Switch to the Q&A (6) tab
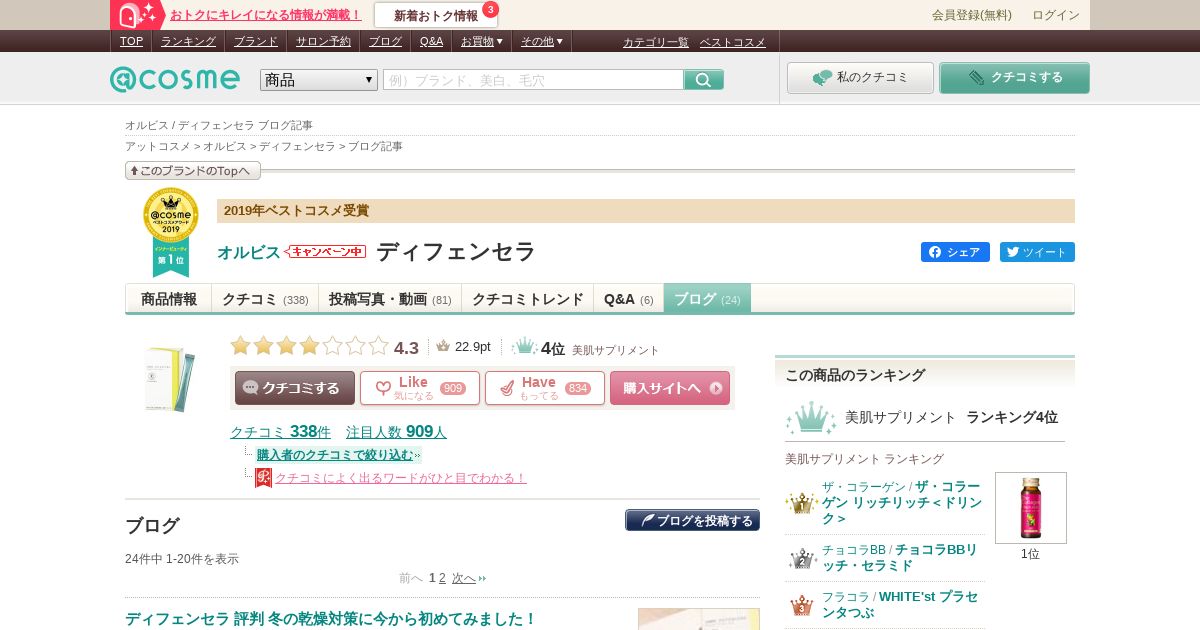1200x630 pixels. pos(629,299)
